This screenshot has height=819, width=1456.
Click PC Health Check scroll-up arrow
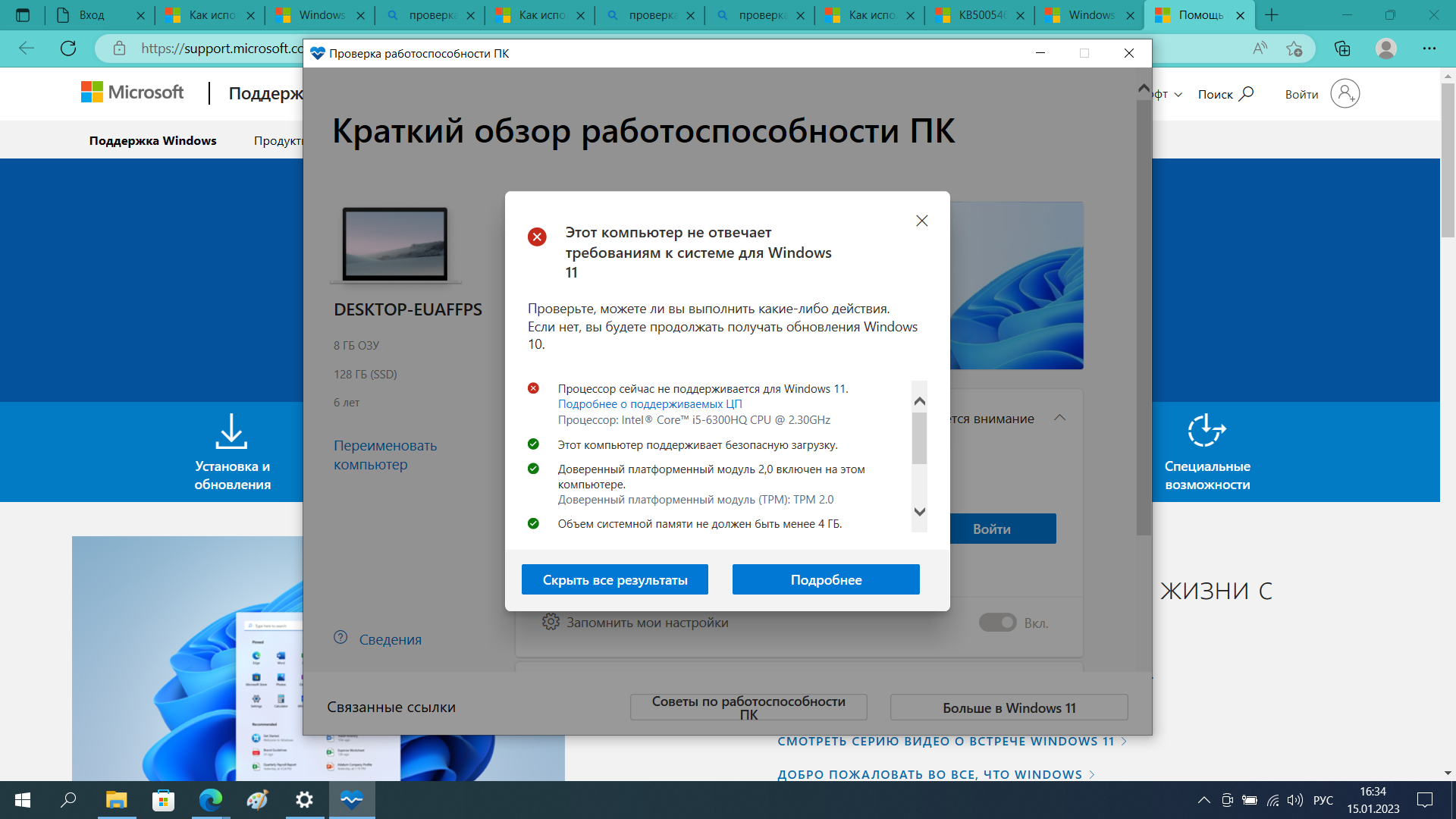point(1144,89)
